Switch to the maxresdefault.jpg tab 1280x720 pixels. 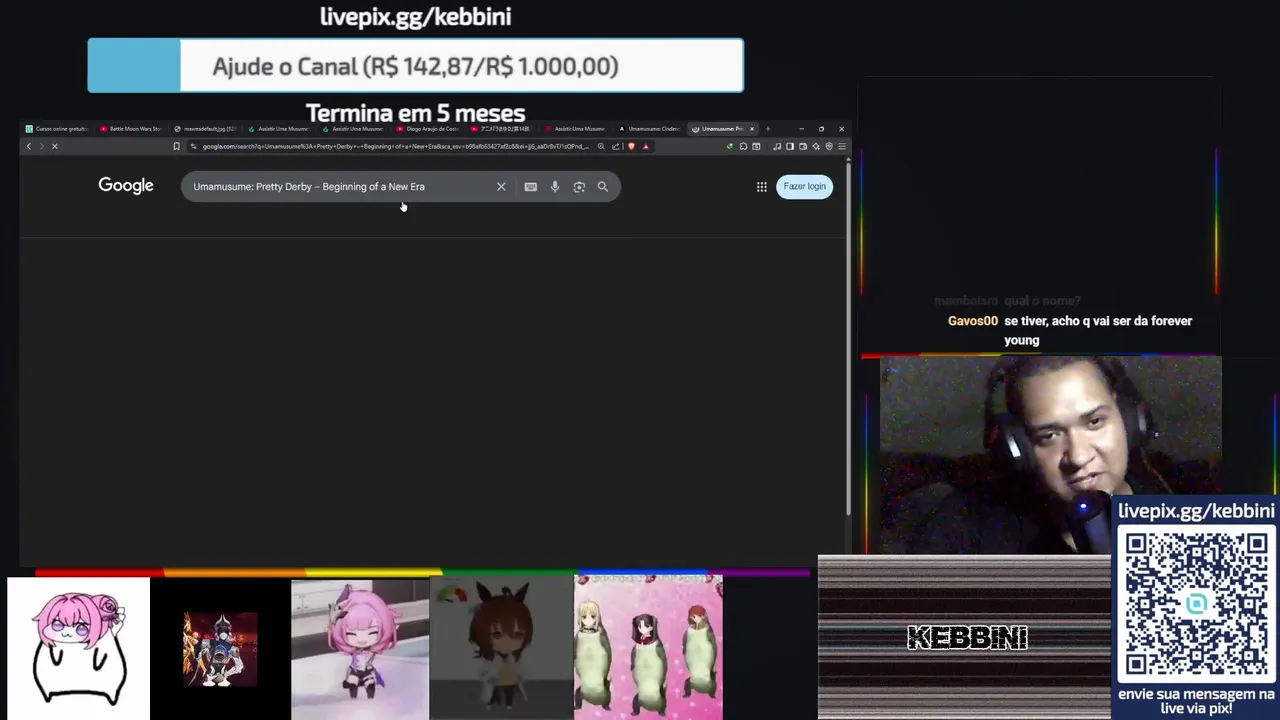205,129
